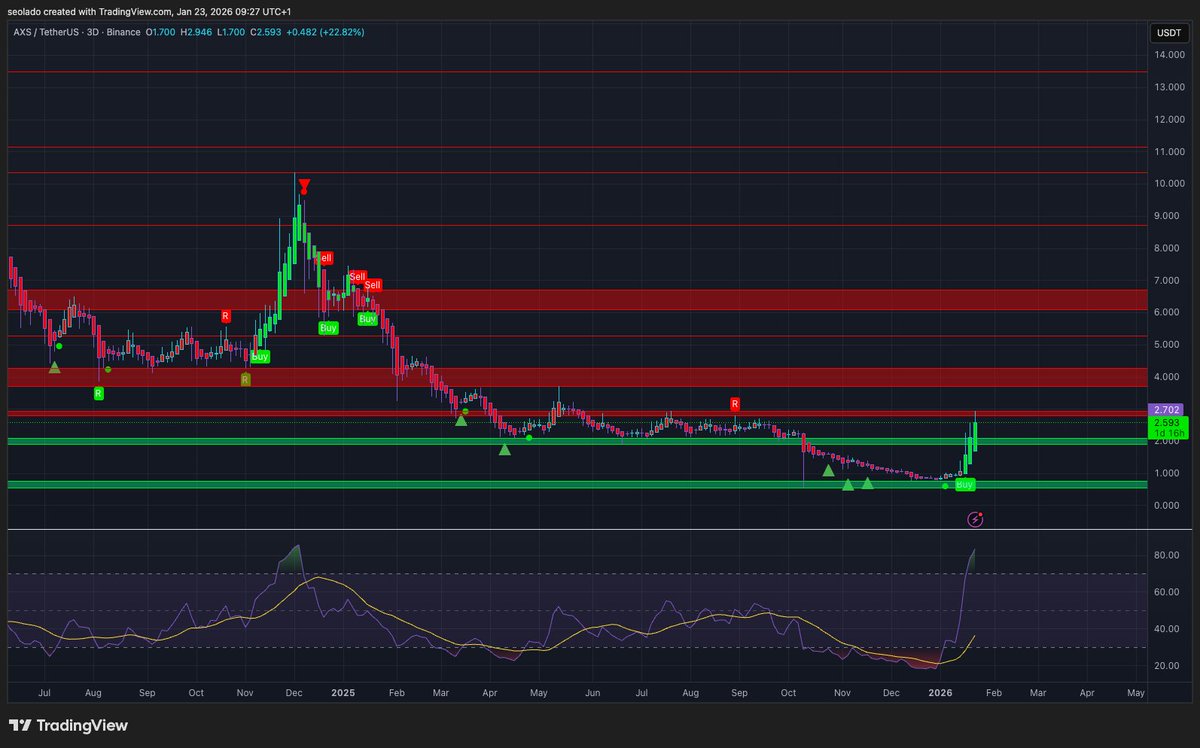Click the green up-triangle in July 2024
The height and width of the screenshot is (748, 1200).
point(54,368)
